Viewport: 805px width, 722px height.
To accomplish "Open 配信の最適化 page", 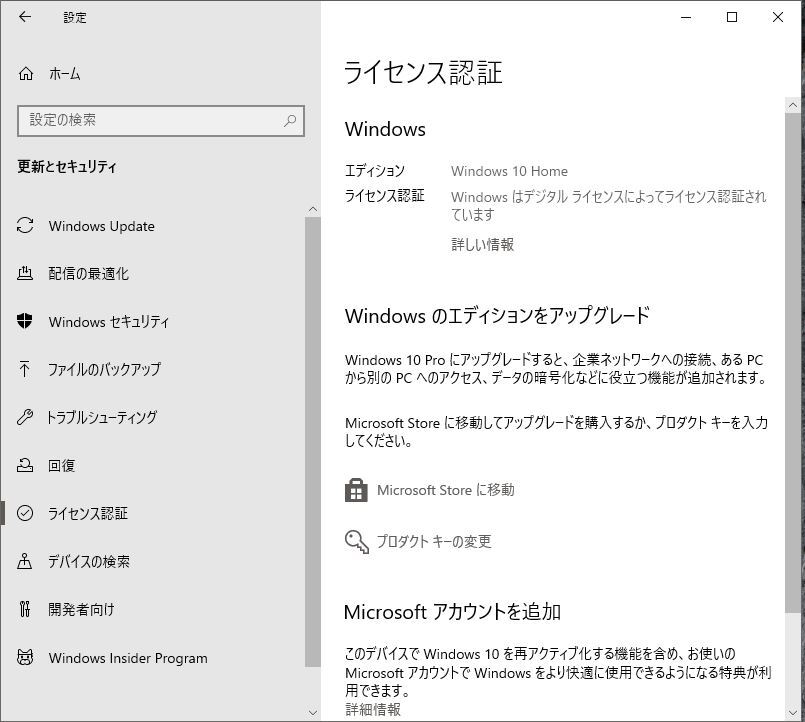I will pos(88,274).
